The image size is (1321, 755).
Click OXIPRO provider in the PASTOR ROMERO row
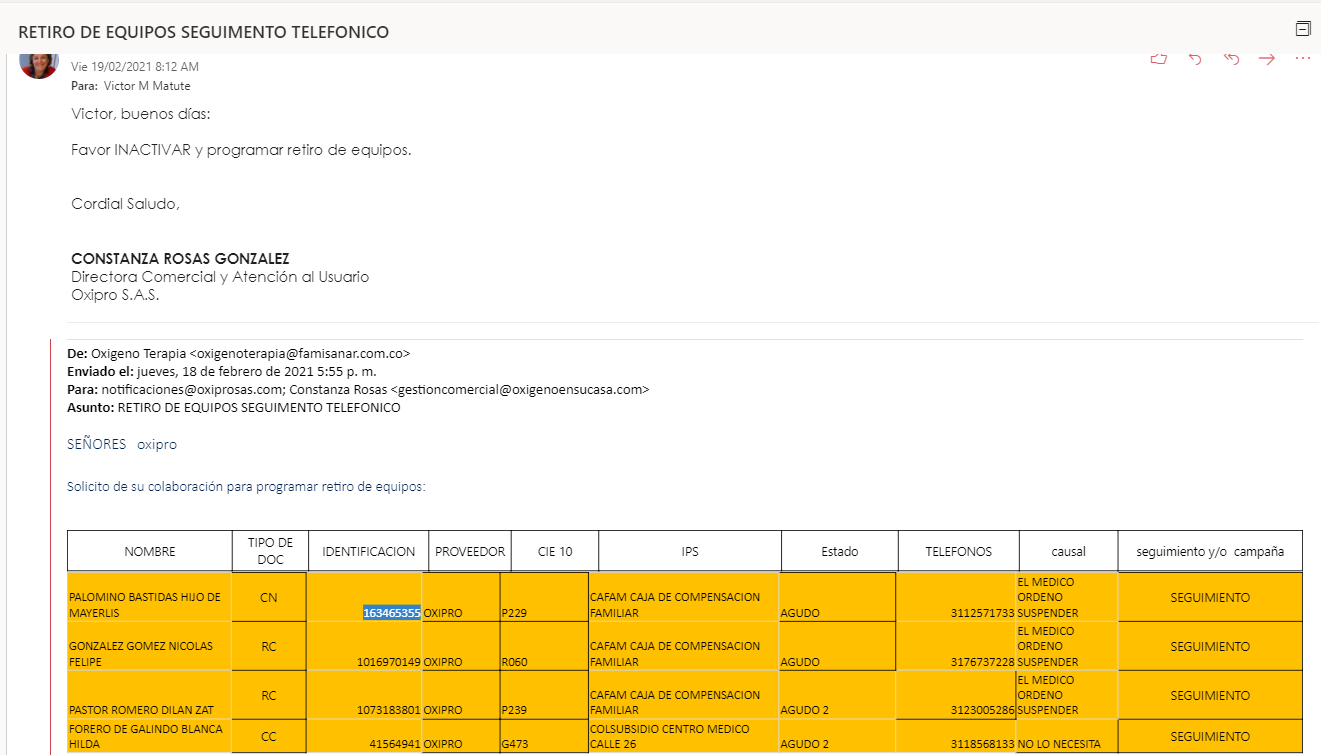[x=443, y=710]
